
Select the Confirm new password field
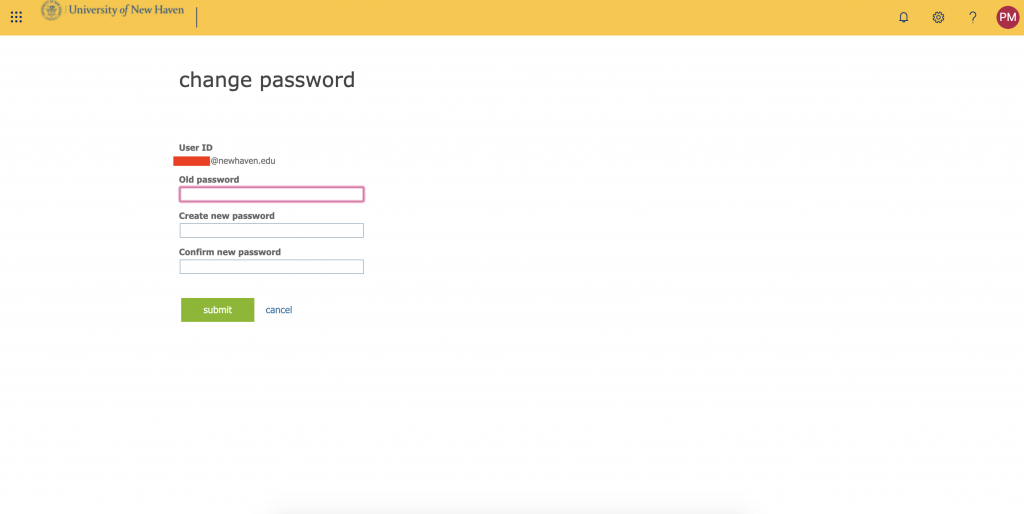coord(271,267)
